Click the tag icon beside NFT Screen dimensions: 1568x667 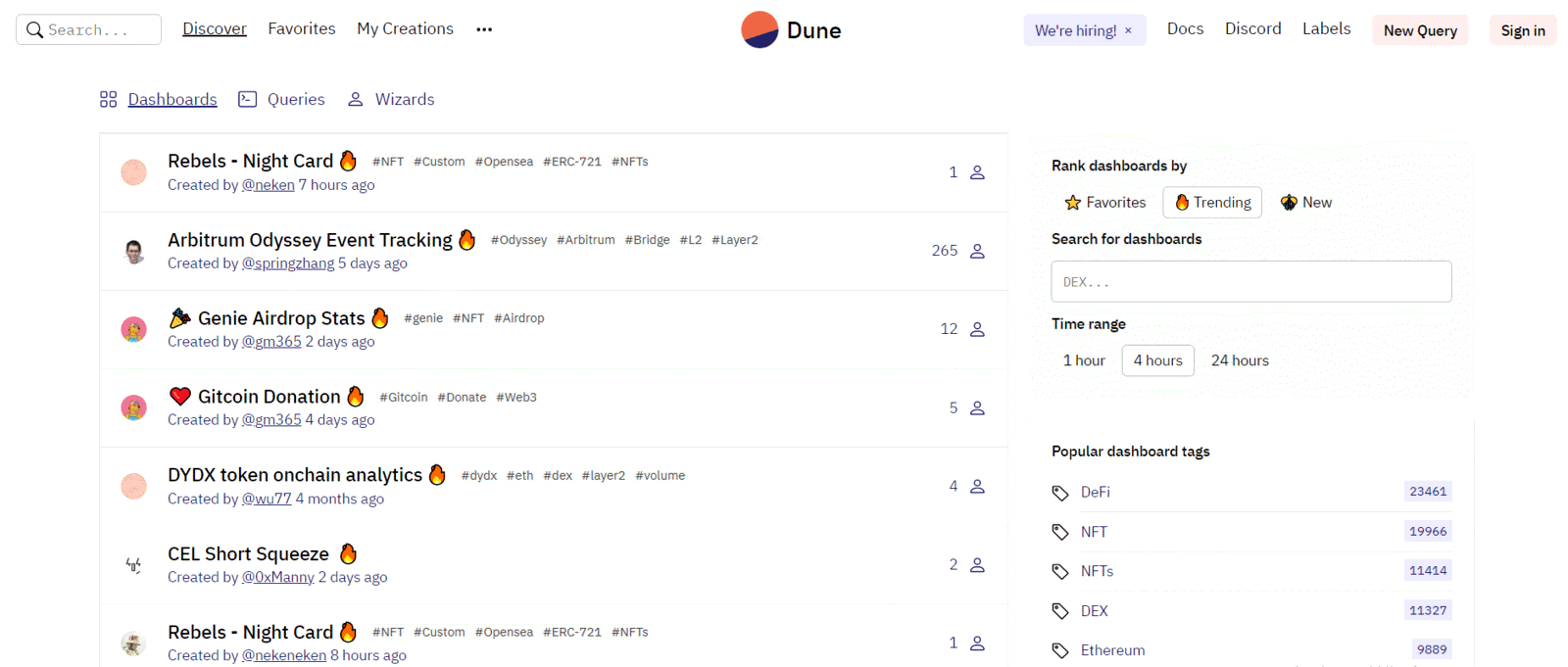[1060, 532]
